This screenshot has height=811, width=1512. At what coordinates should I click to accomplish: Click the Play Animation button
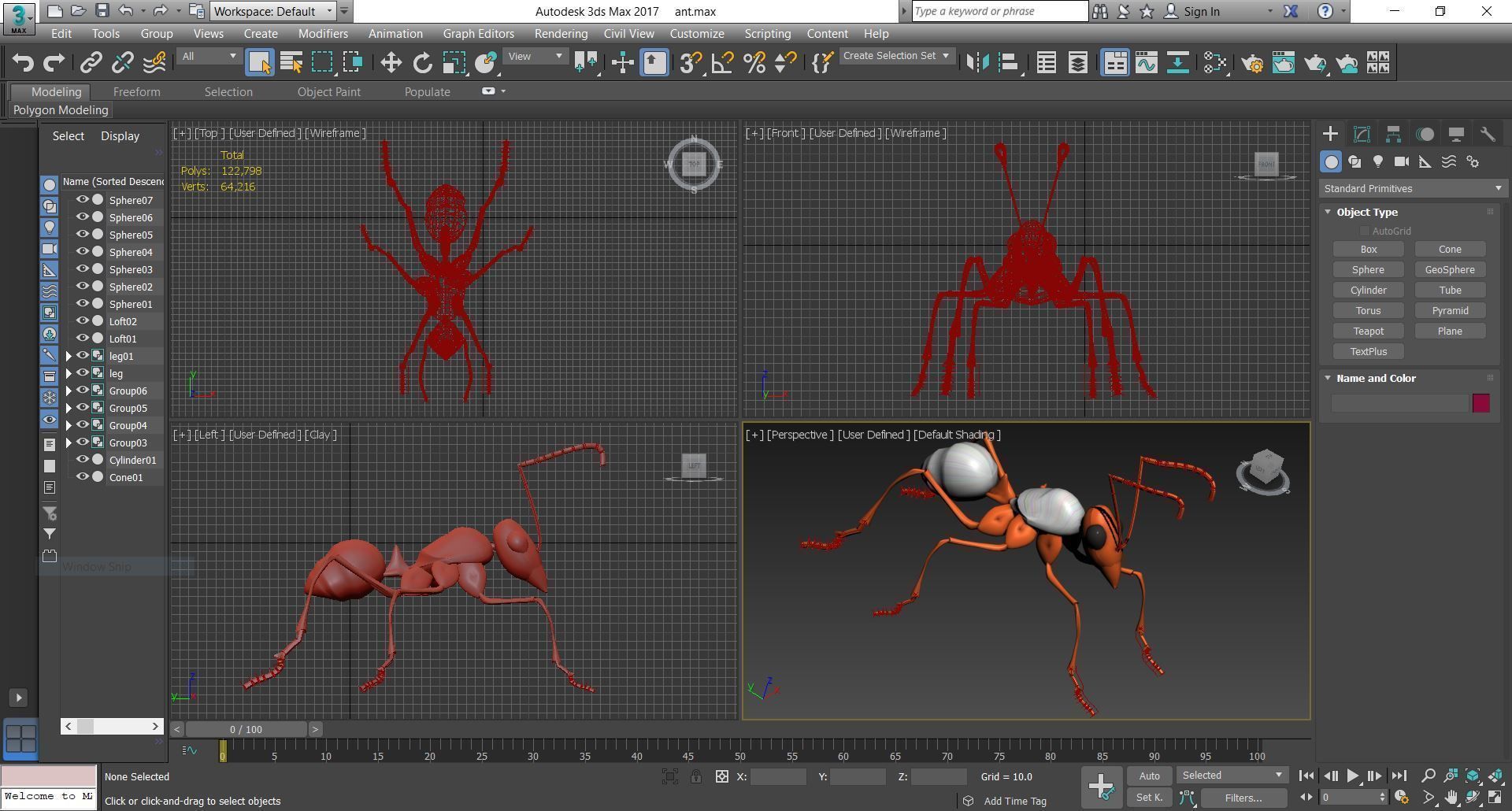point(1352,776)
